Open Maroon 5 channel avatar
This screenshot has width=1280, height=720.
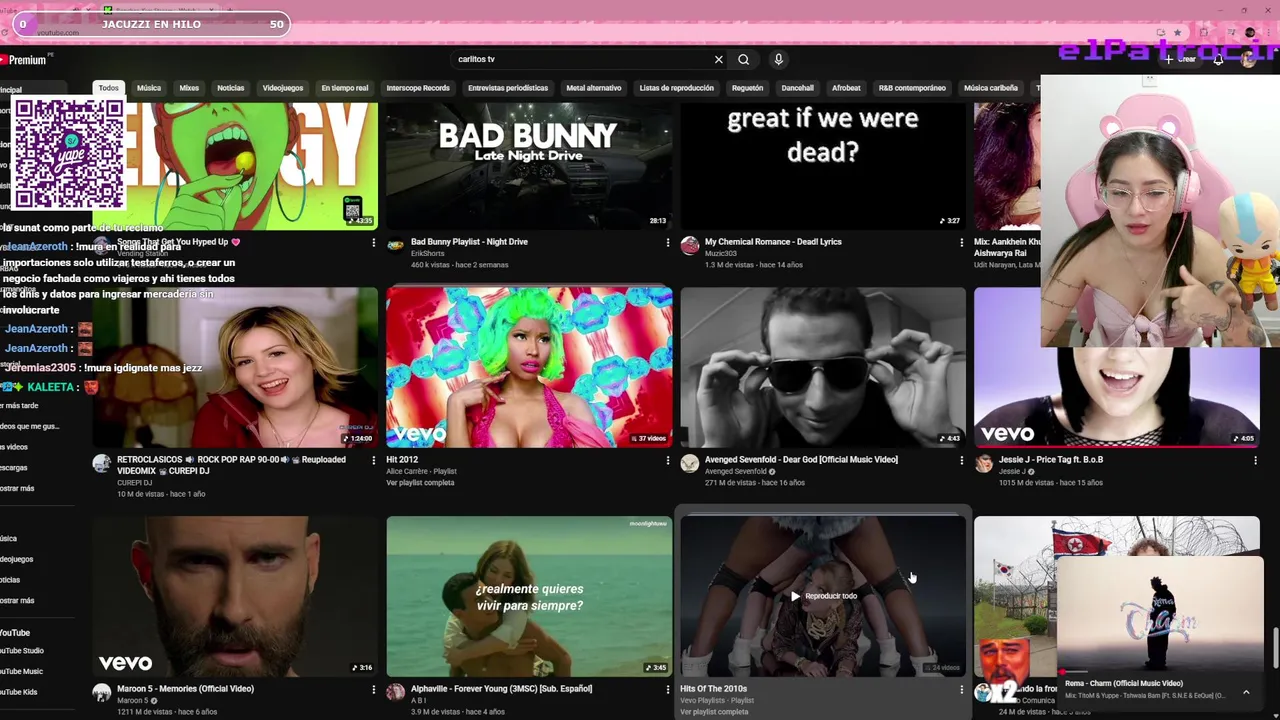click(x=101, y=692)
